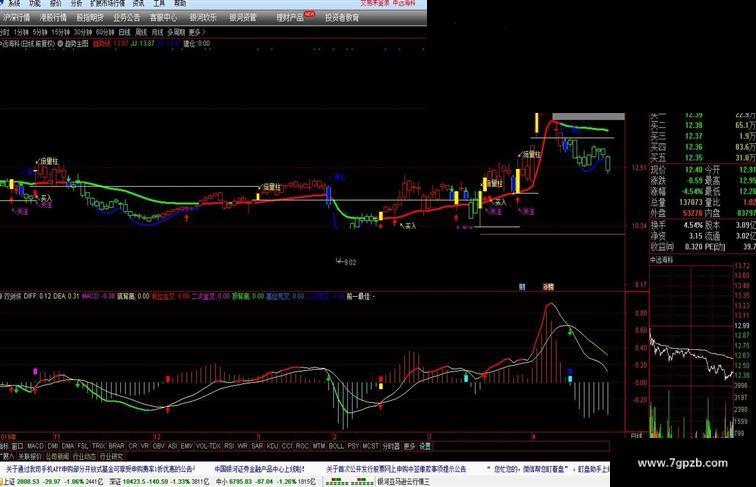Select the KDJ indicator tab

click(272, 446)
